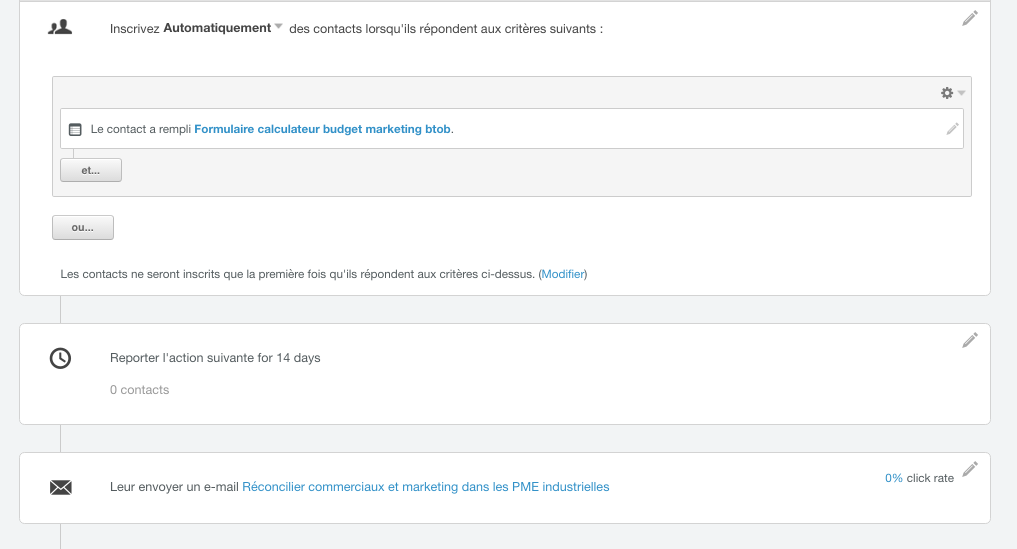The height and width of the screenshot is (549, 1017).
Task: Add an 'ou...' alternative criteria group
Action: 83,227
